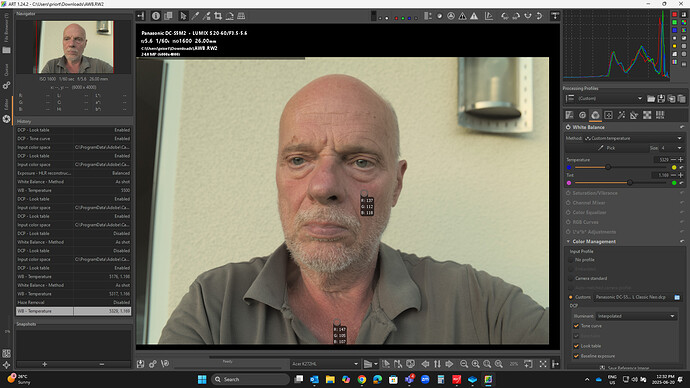This screenshot has height=388, width=690.
Task: Select the crop tool in the top toolbar
Action: coord(218,16)
